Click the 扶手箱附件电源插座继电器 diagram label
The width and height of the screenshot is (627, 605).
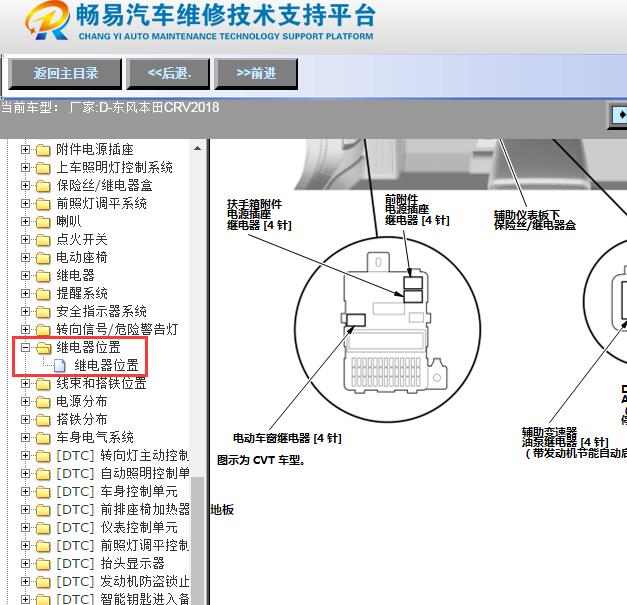click(259, 215)
